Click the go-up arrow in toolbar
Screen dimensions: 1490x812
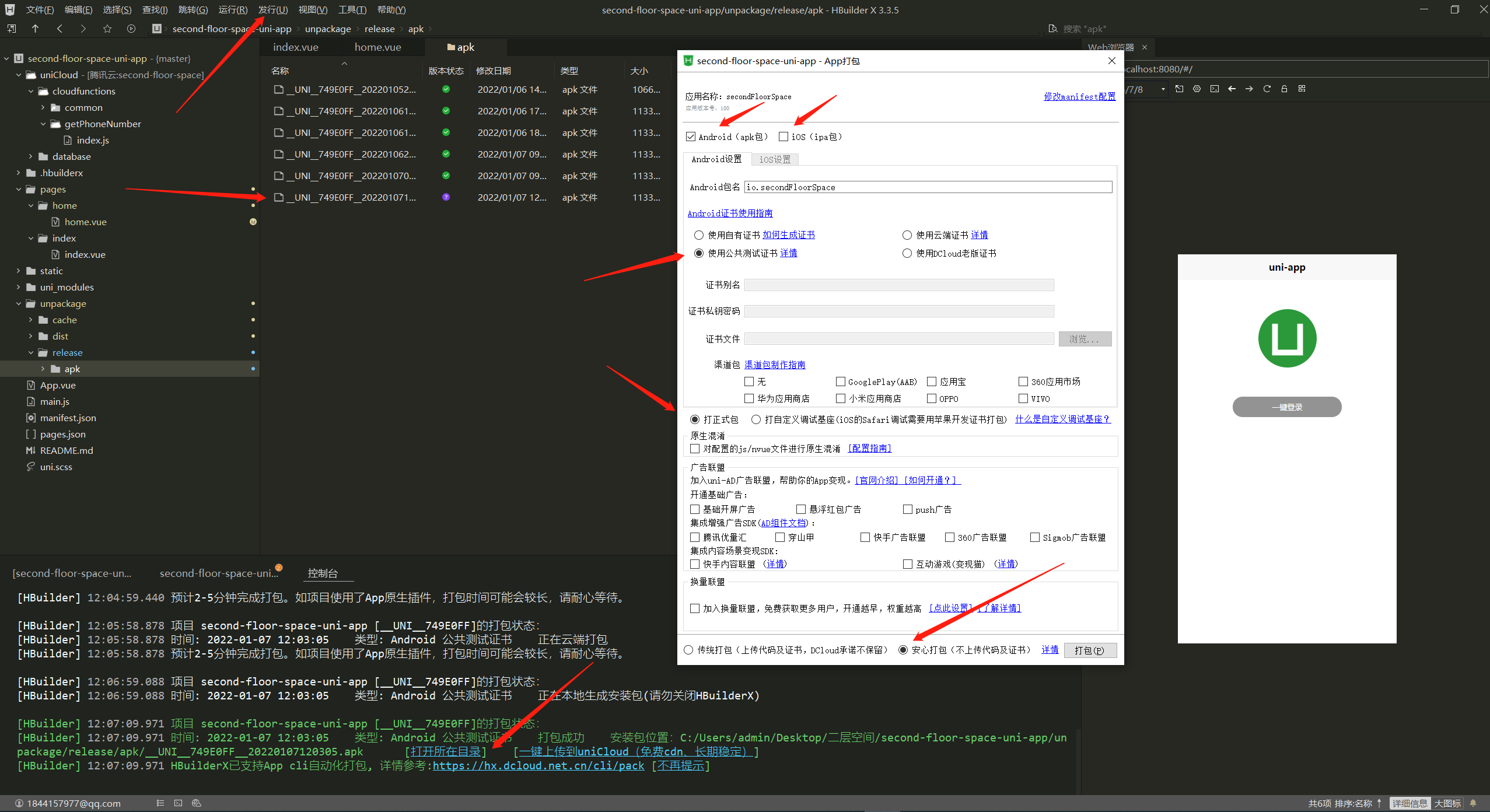coord(35,29)
